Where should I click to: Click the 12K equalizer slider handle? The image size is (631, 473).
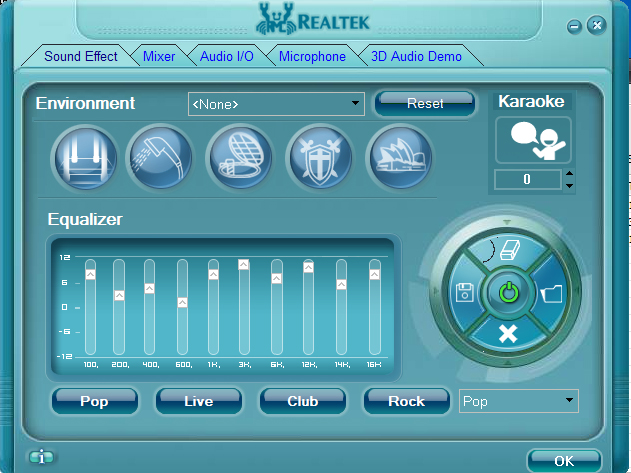tap(308, 267)
